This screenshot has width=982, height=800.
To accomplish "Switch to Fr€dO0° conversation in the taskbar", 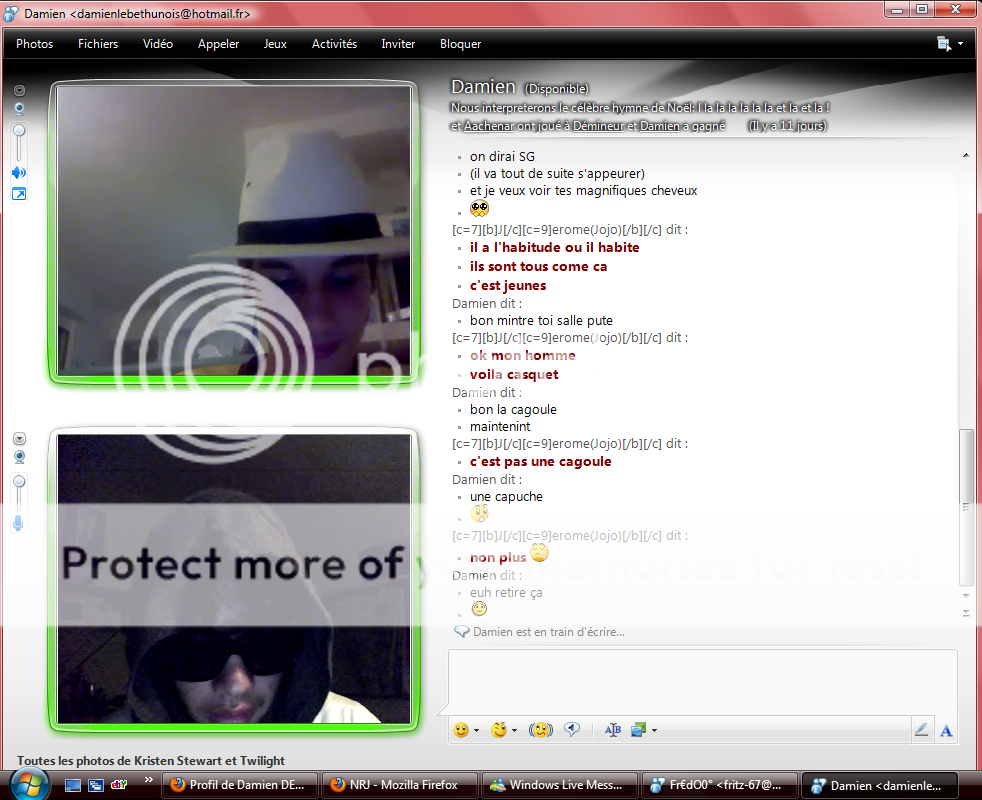I will (x=721, y=785).
